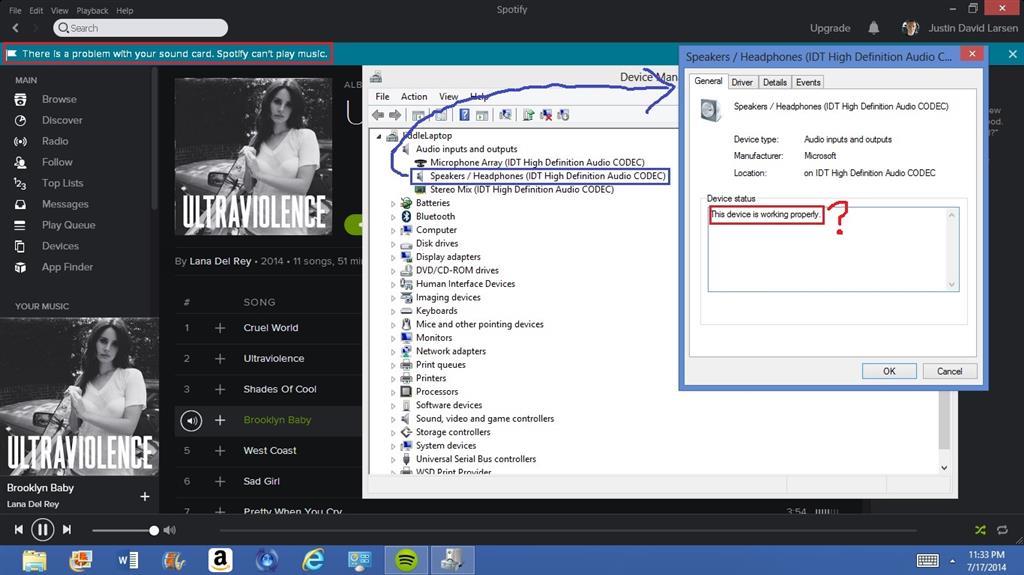1024x575 pixels.
Task: Open Device Manager Action menu
Action: click(x=414, y=97)
